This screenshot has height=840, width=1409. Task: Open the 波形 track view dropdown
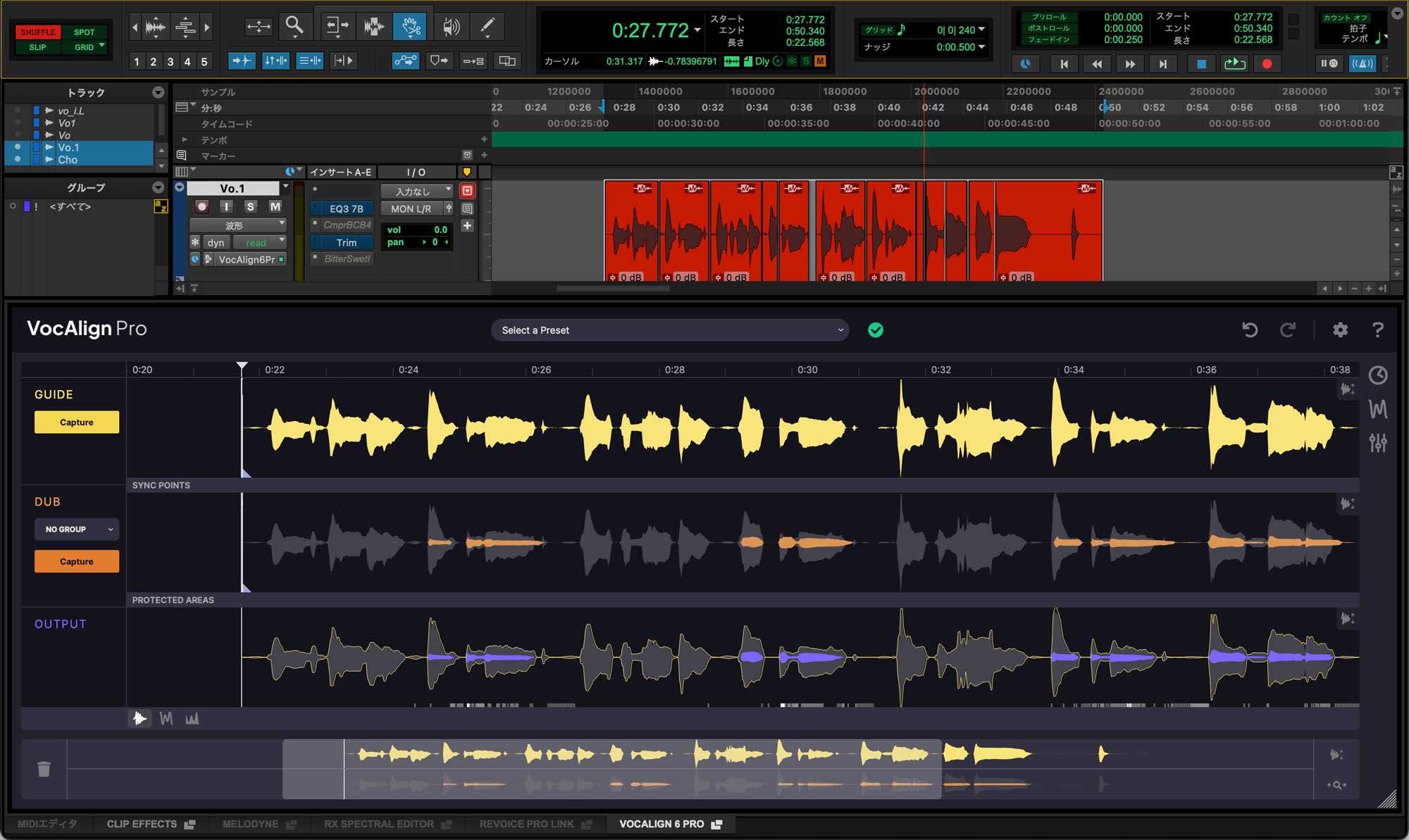237,225
